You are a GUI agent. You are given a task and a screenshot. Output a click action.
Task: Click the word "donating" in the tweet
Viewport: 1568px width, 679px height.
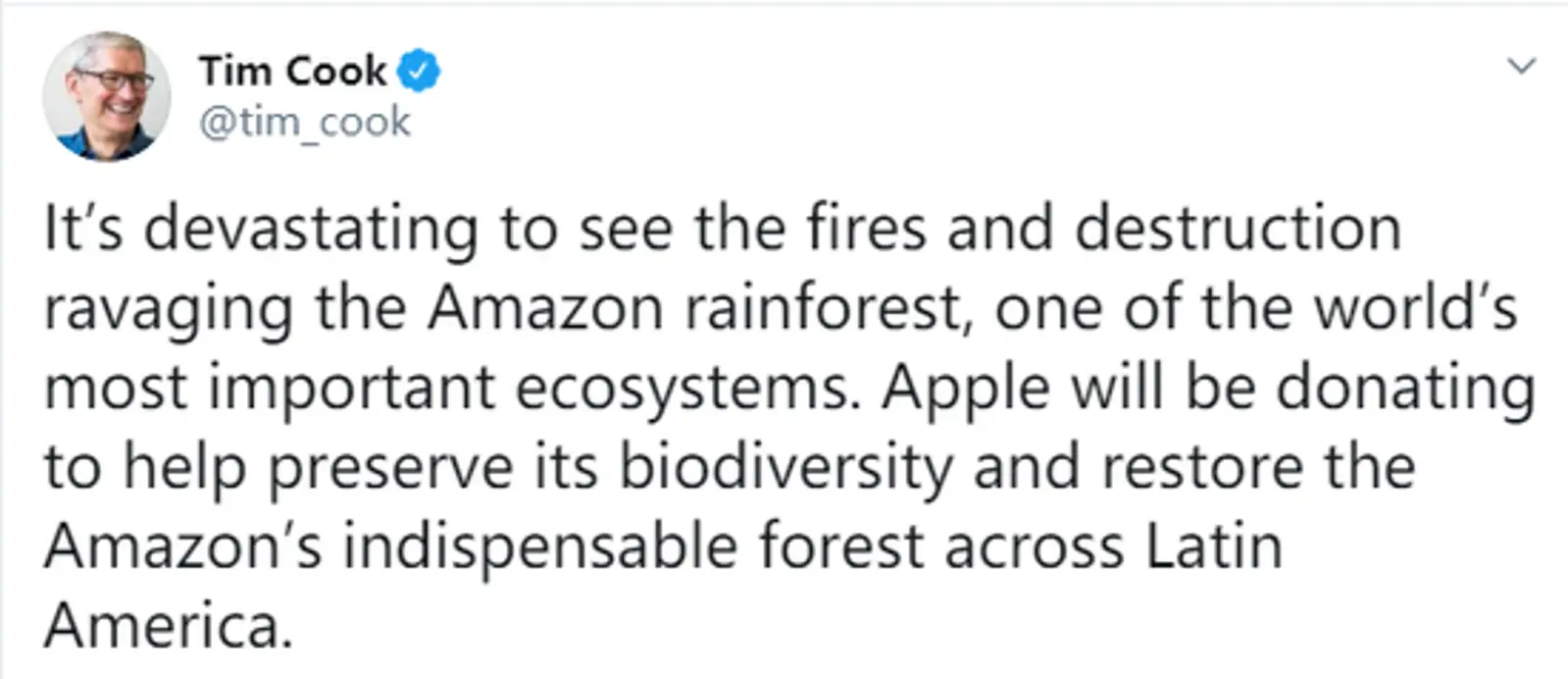1404,390
